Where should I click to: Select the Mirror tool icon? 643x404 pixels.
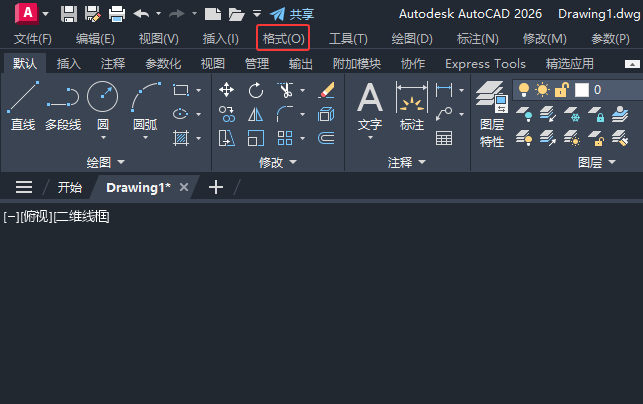coord(255,114)
